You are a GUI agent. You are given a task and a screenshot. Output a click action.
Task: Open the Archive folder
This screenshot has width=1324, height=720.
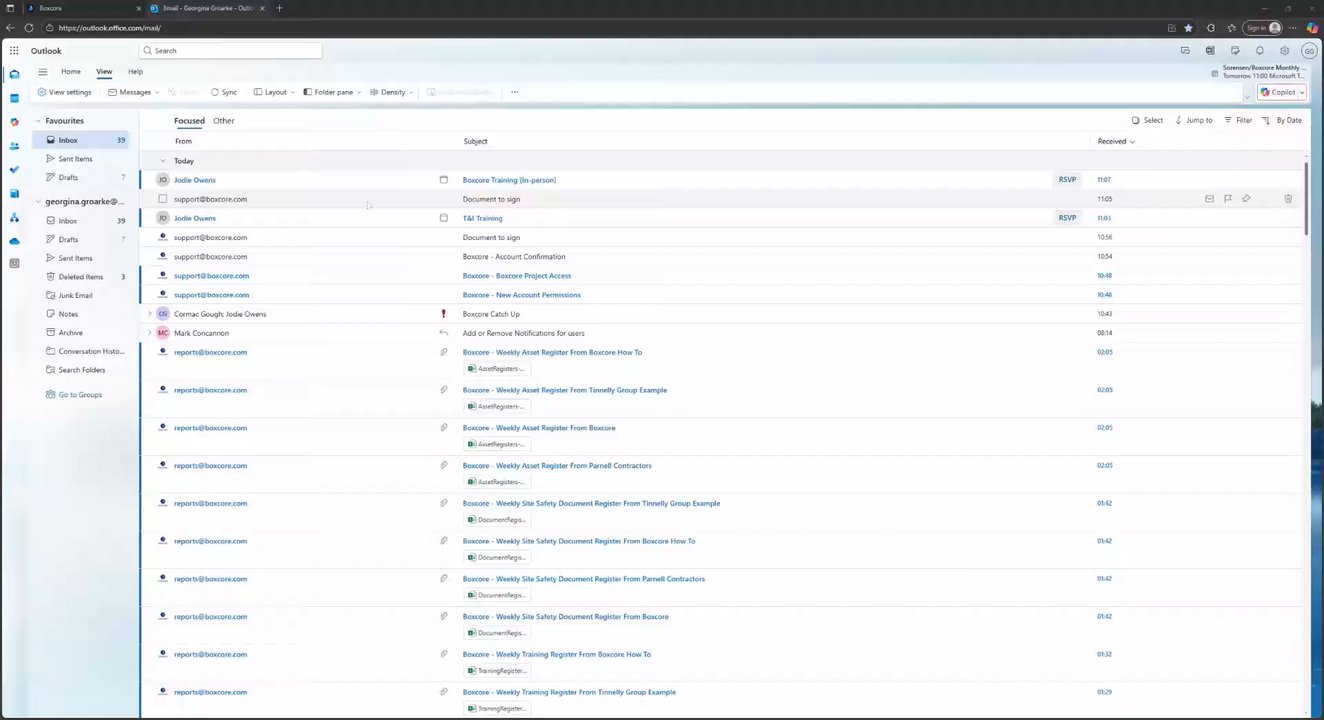70,333
